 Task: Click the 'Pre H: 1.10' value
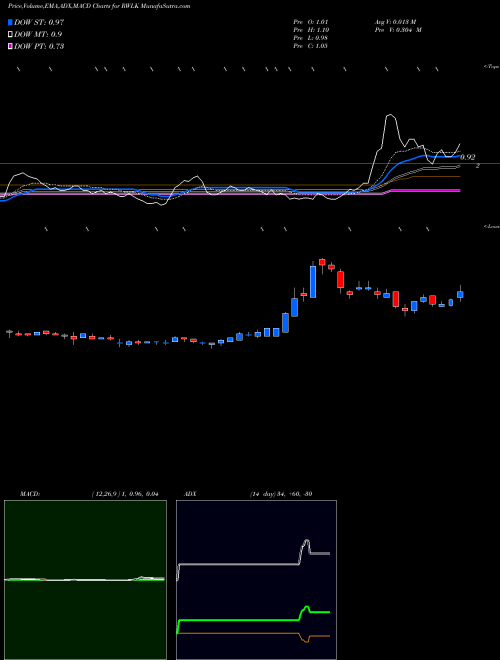(x=311, y=30)
